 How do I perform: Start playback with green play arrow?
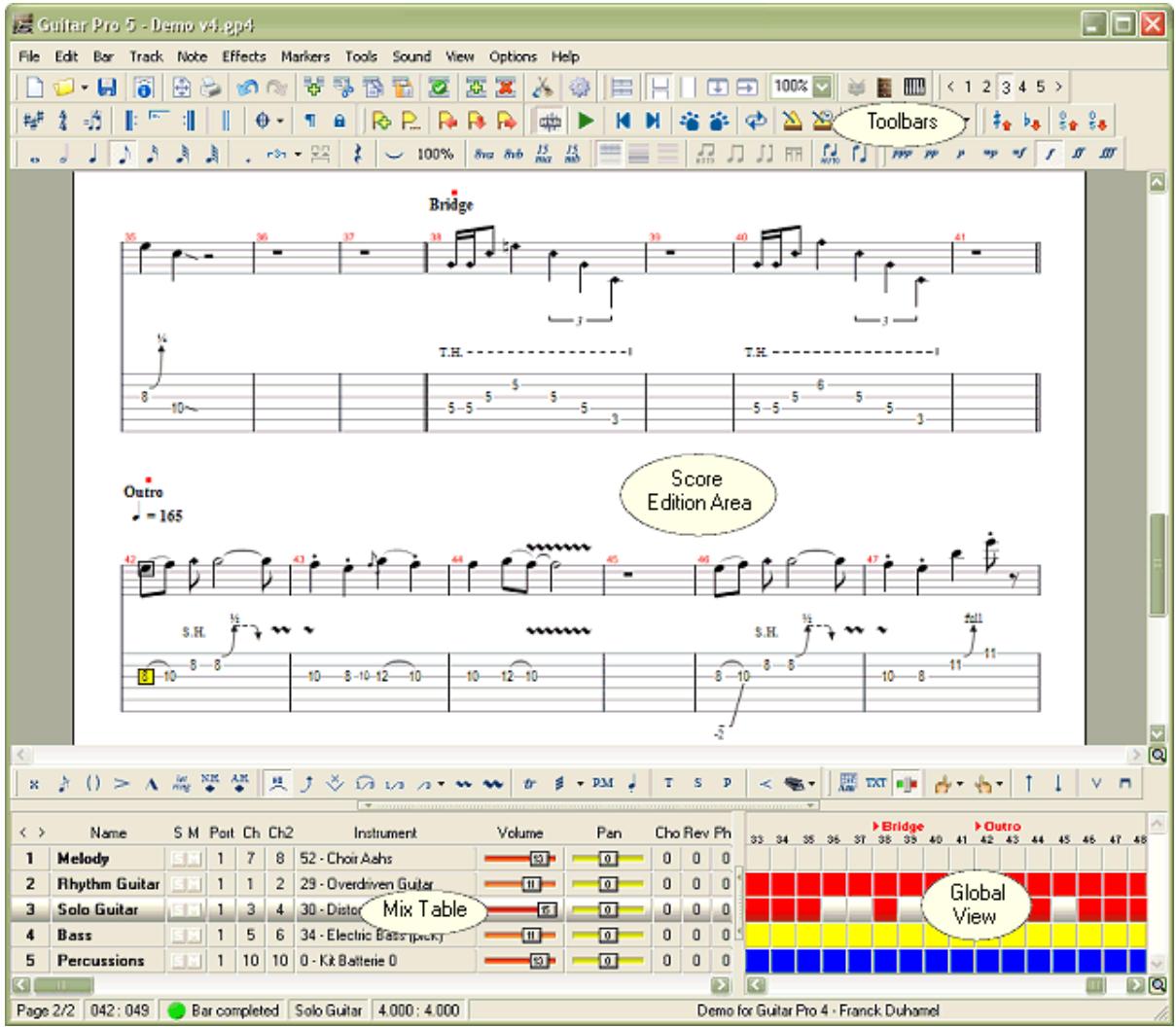(585, 121)
